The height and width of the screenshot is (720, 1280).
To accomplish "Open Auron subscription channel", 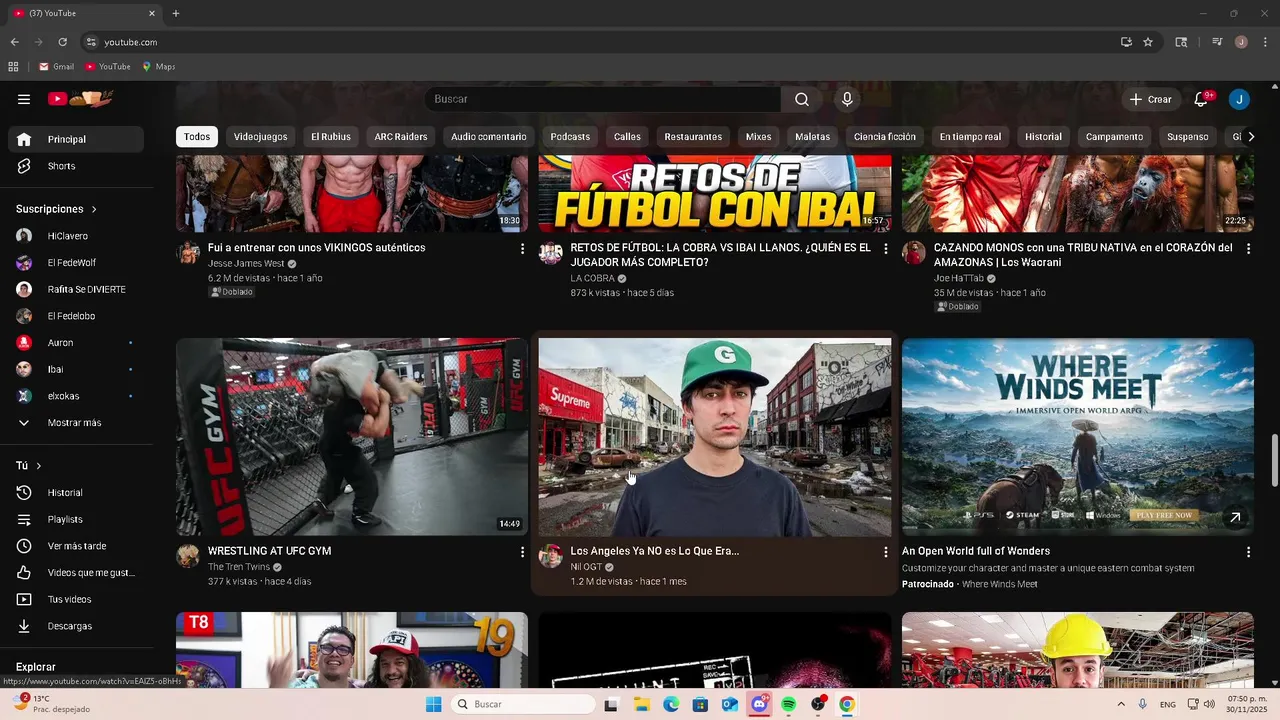I will (76, 343).
